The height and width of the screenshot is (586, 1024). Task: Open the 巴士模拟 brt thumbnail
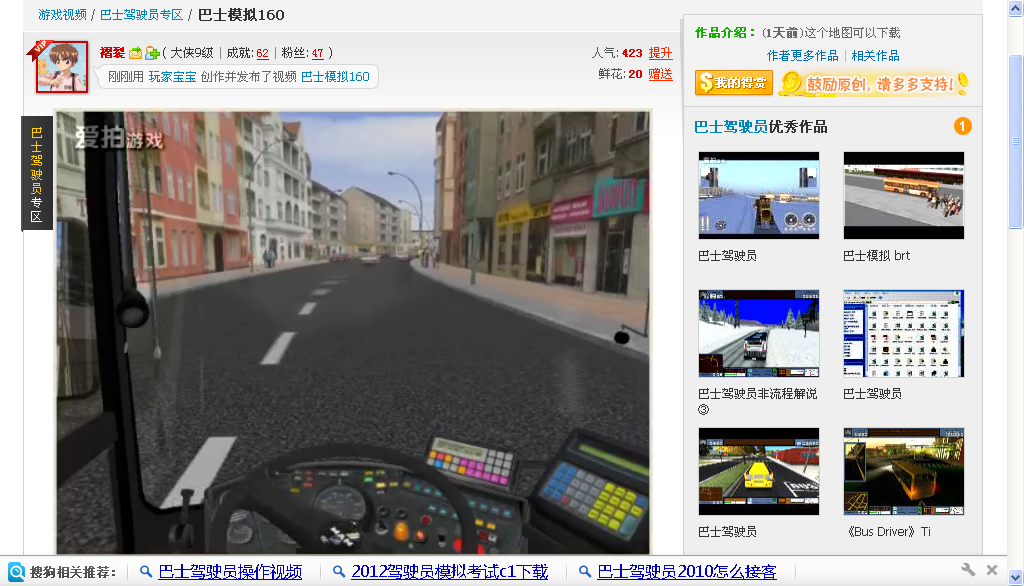pyautogui.click(x=904, y=195)
